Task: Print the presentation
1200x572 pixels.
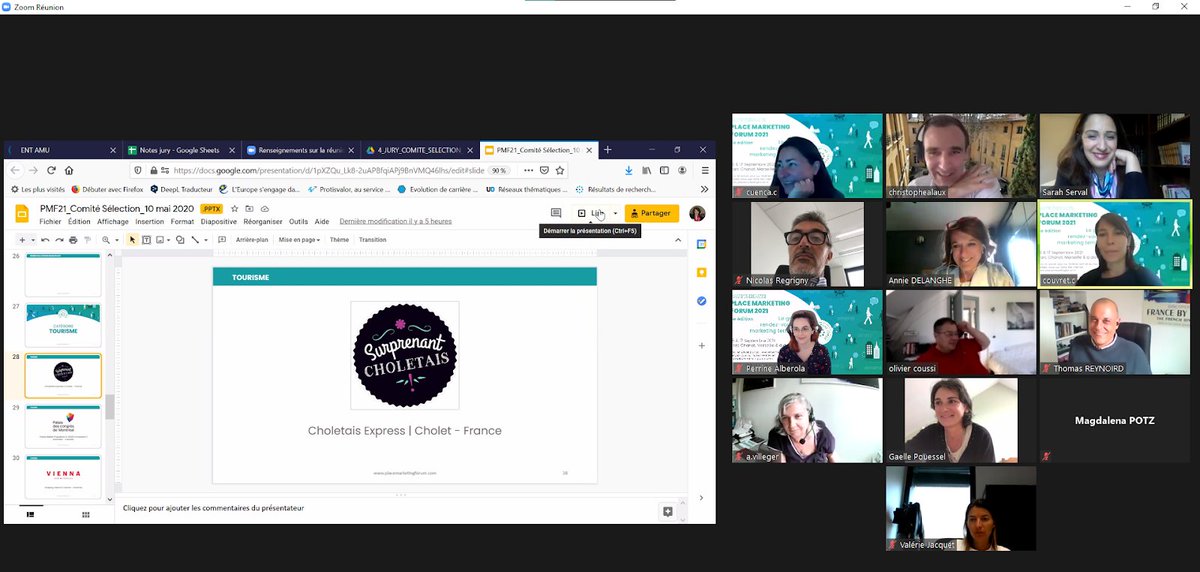Action: pos(74,240)
